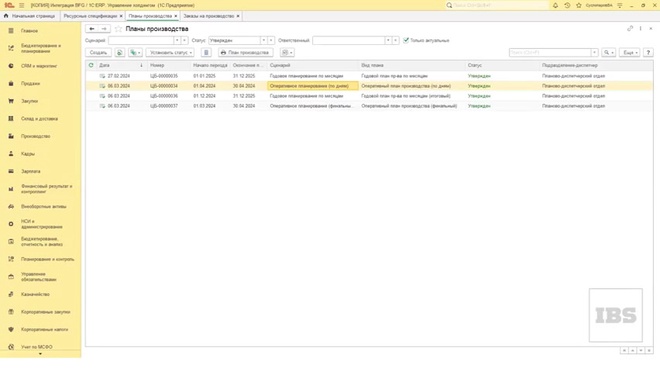Sort by the Дата column header
The width and height of the screenshot is (660, 372).
(122, 65)
